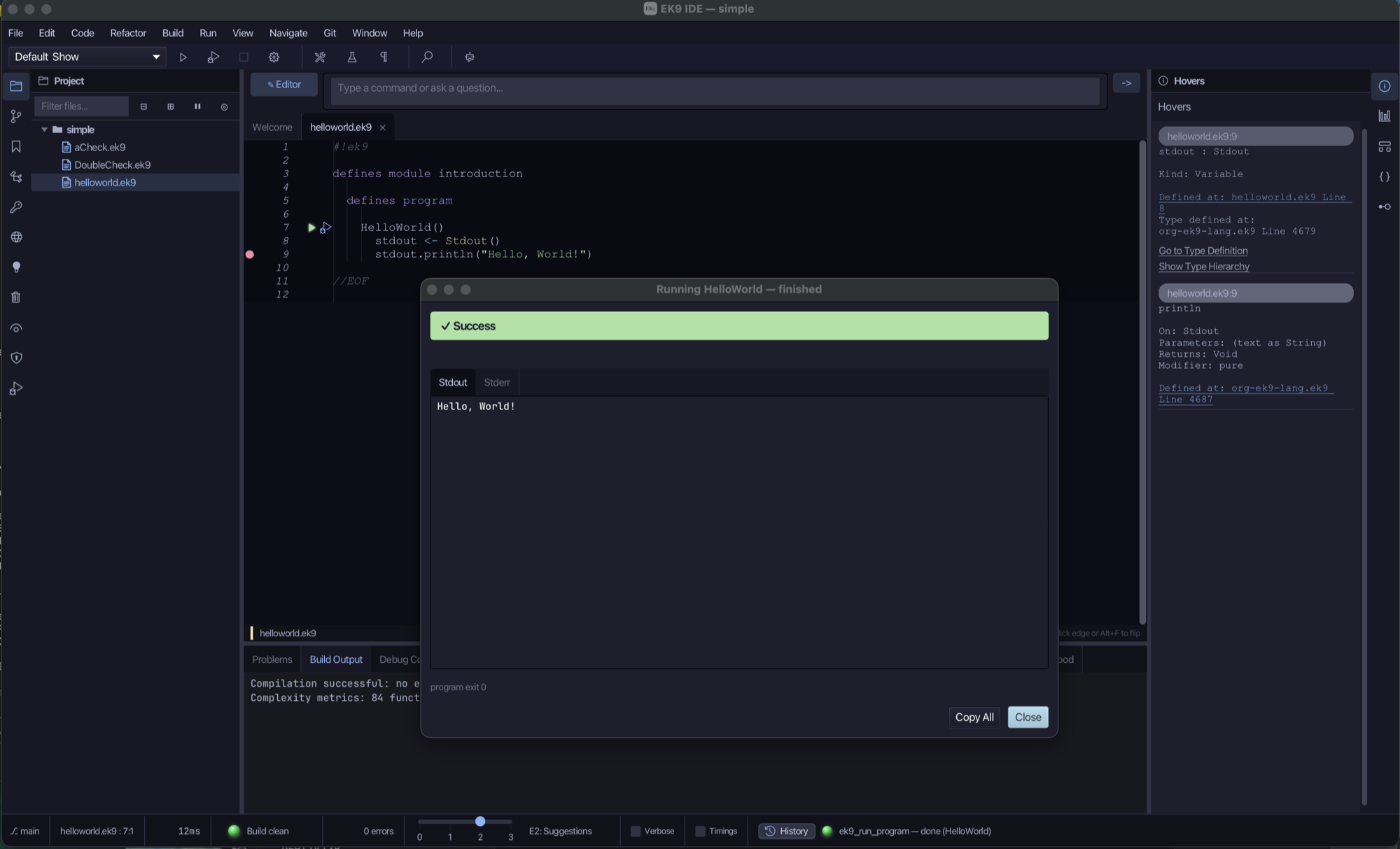Toggle the Timings checkbox

point(700,831)
